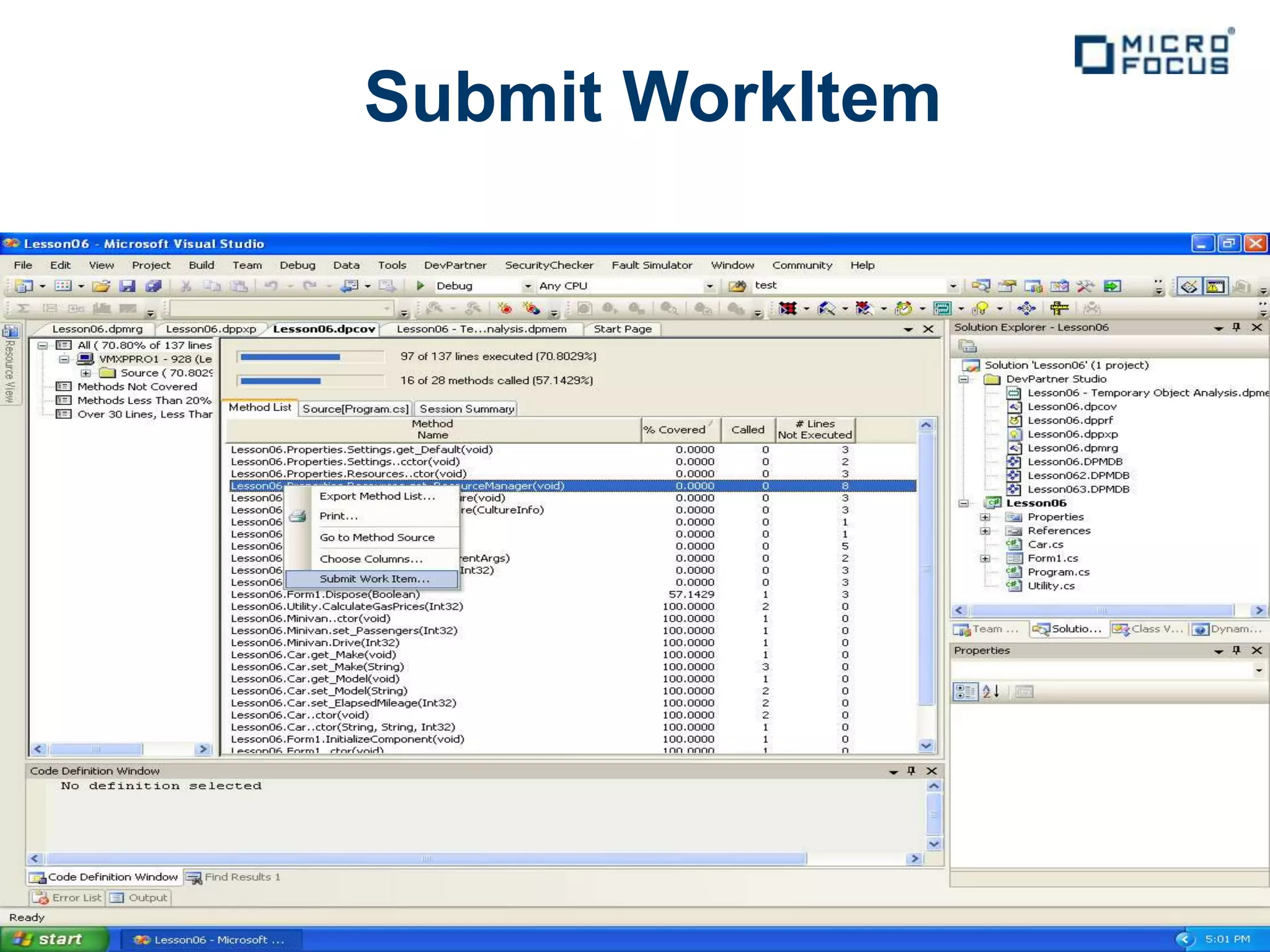Click the Find in Files icon beside test
The height and width of the screenshot is (952, 1270).
[x=737, y=286]
